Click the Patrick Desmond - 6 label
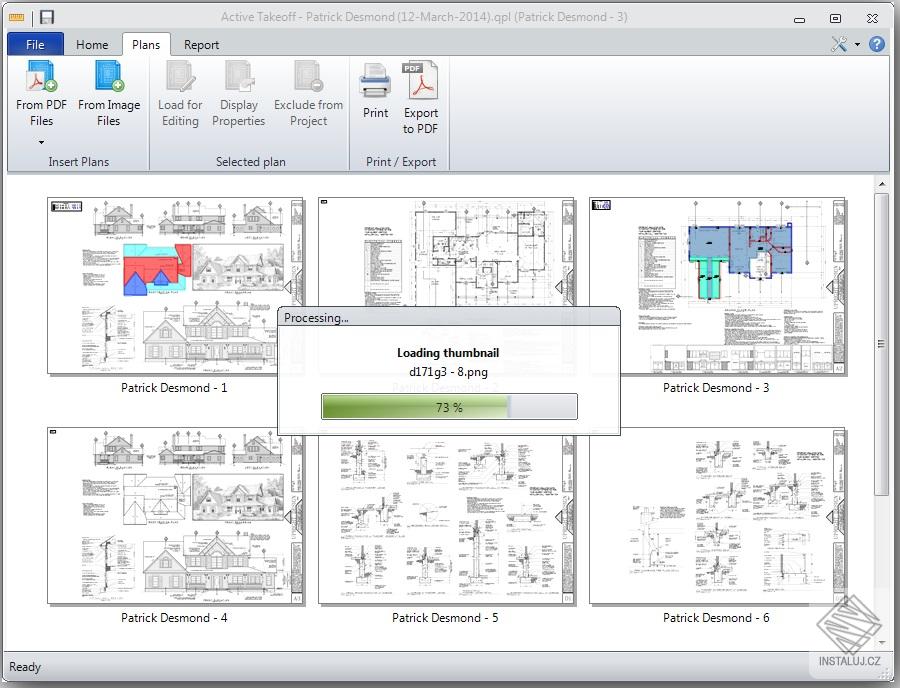This screenshot has height=688, width=900. click(716, 618)
